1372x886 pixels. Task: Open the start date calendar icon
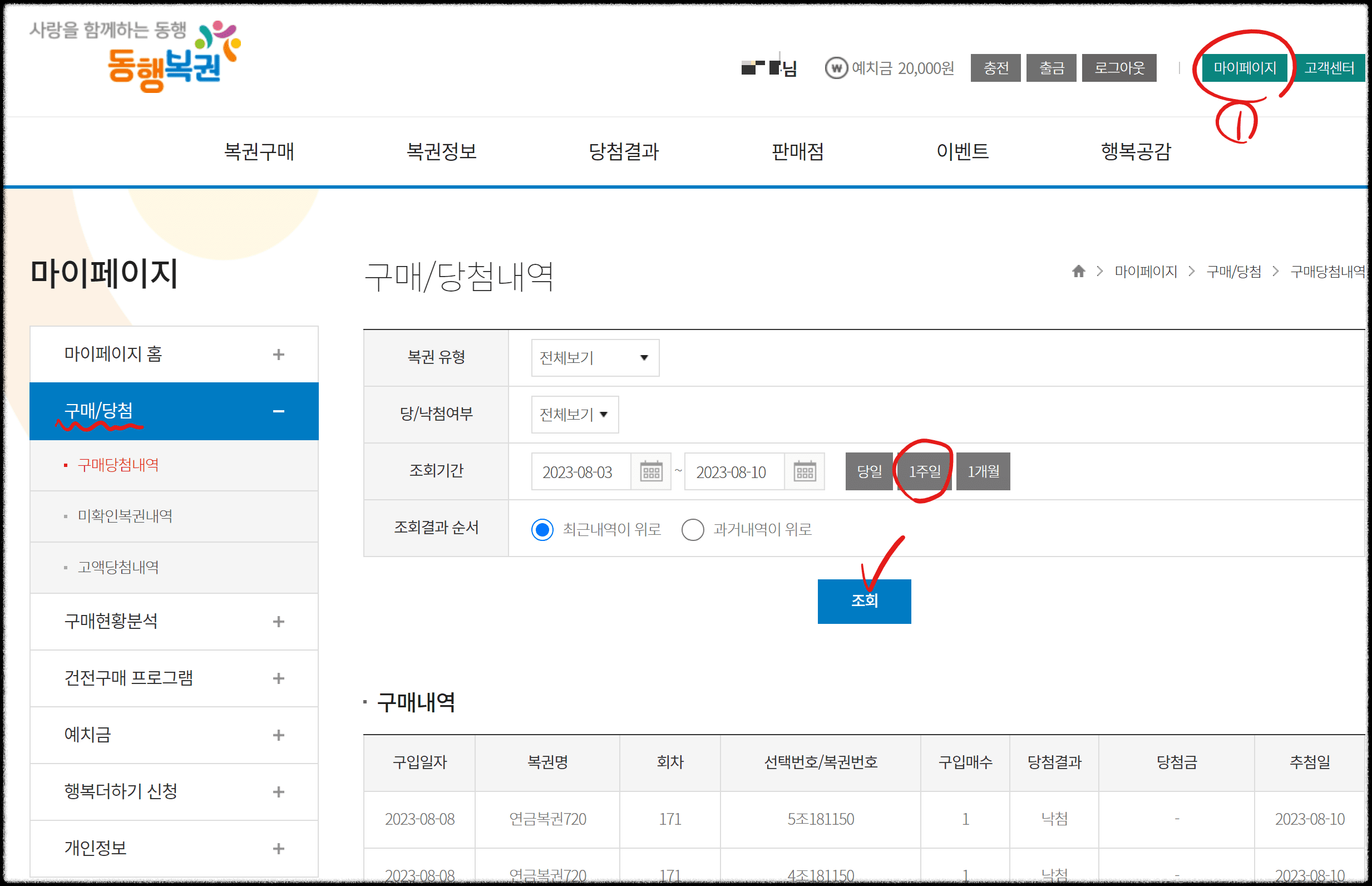651,472
